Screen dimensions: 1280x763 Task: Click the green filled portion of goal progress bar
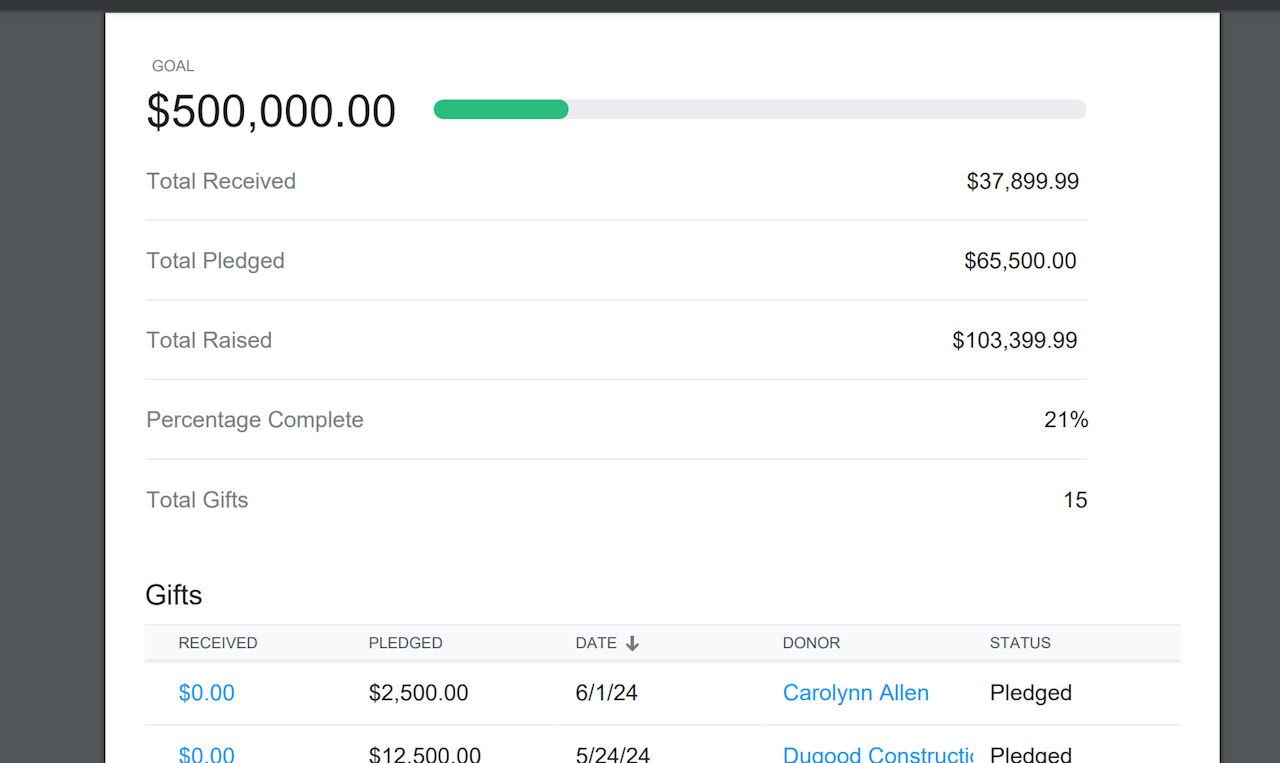501,110
